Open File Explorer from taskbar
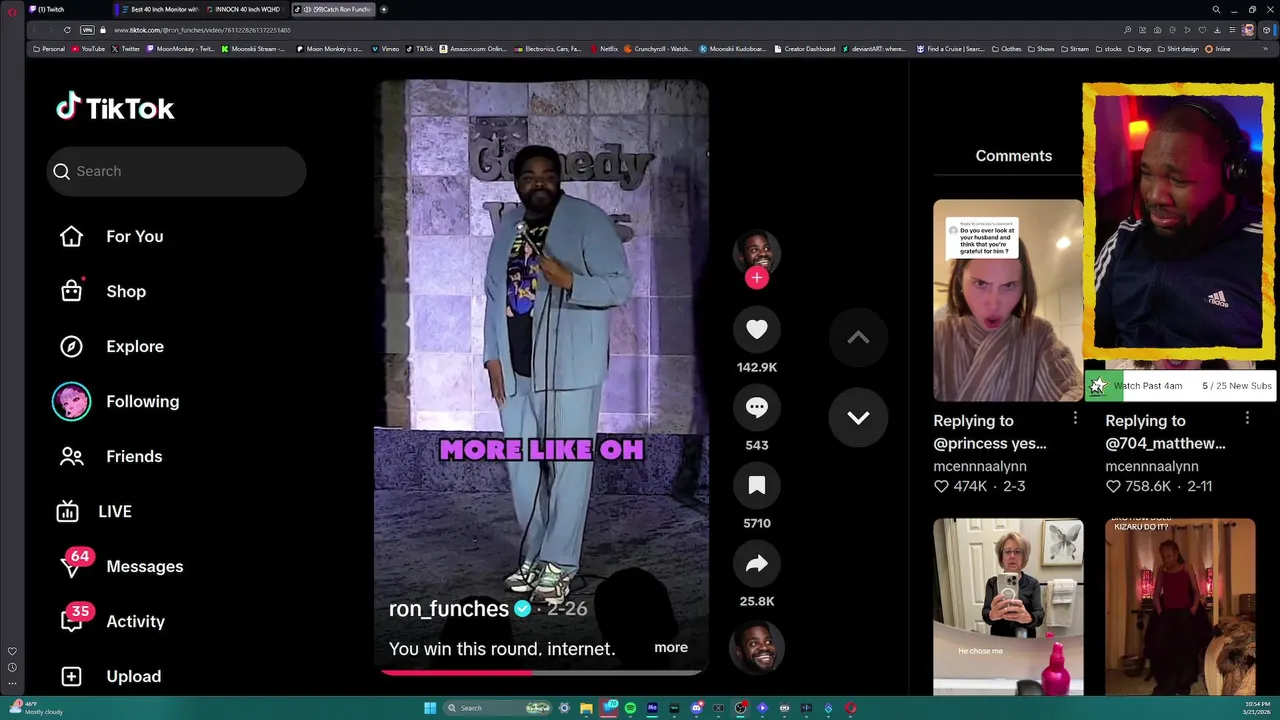Screen dimensions: 1280x720 click(x=586, y=708)
